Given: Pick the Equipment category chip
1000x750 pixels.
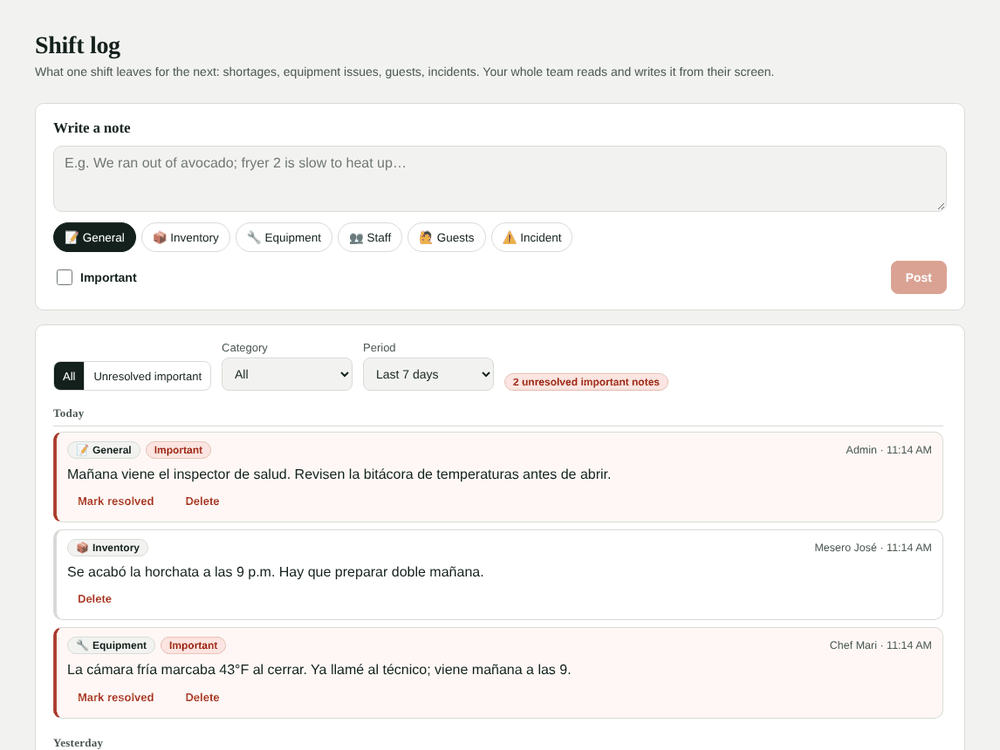Looking at the screenshot, I should click(284, 237).
